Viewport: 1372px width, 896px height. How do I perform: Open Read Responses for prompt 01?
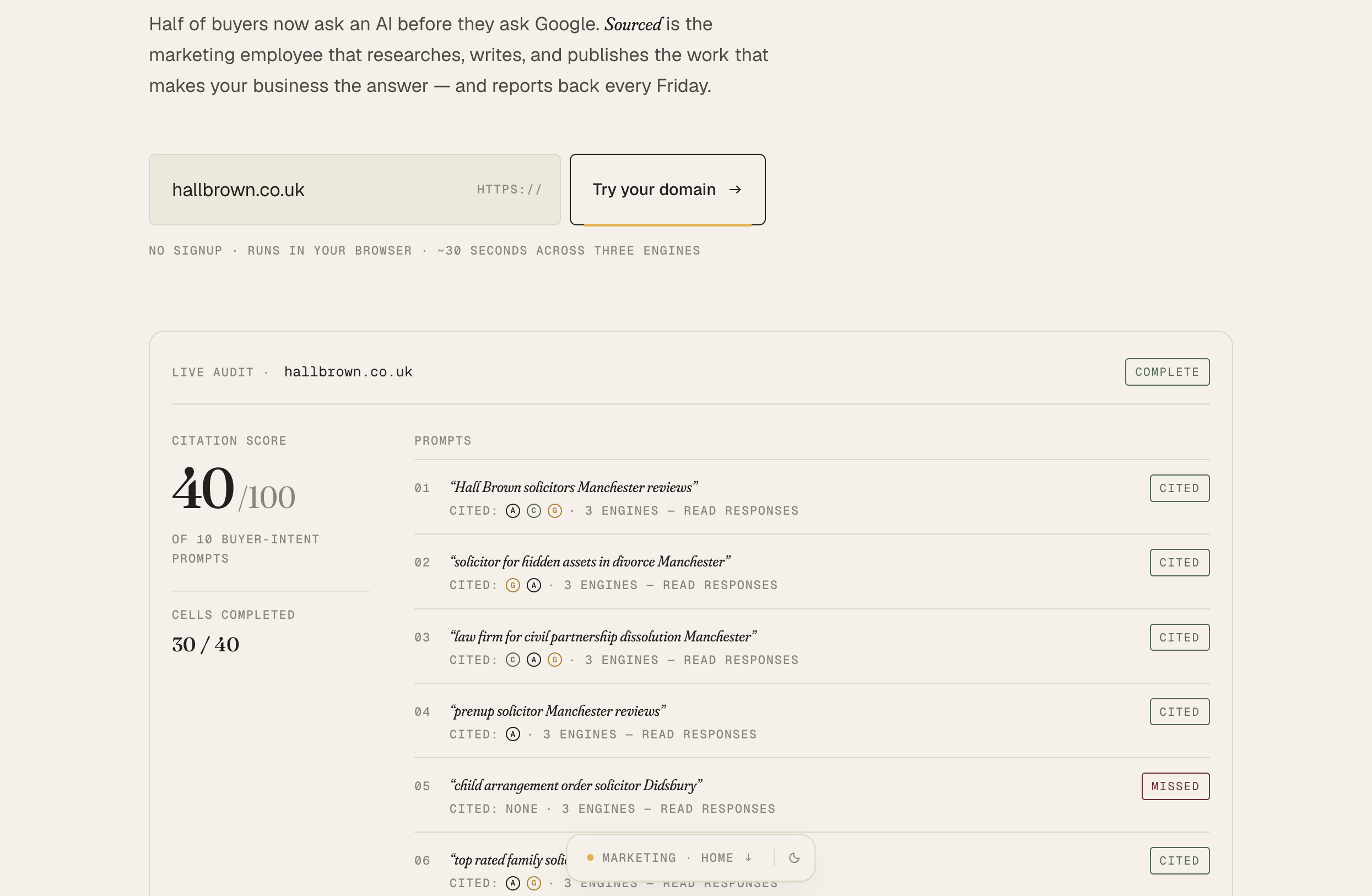(741, 511)
